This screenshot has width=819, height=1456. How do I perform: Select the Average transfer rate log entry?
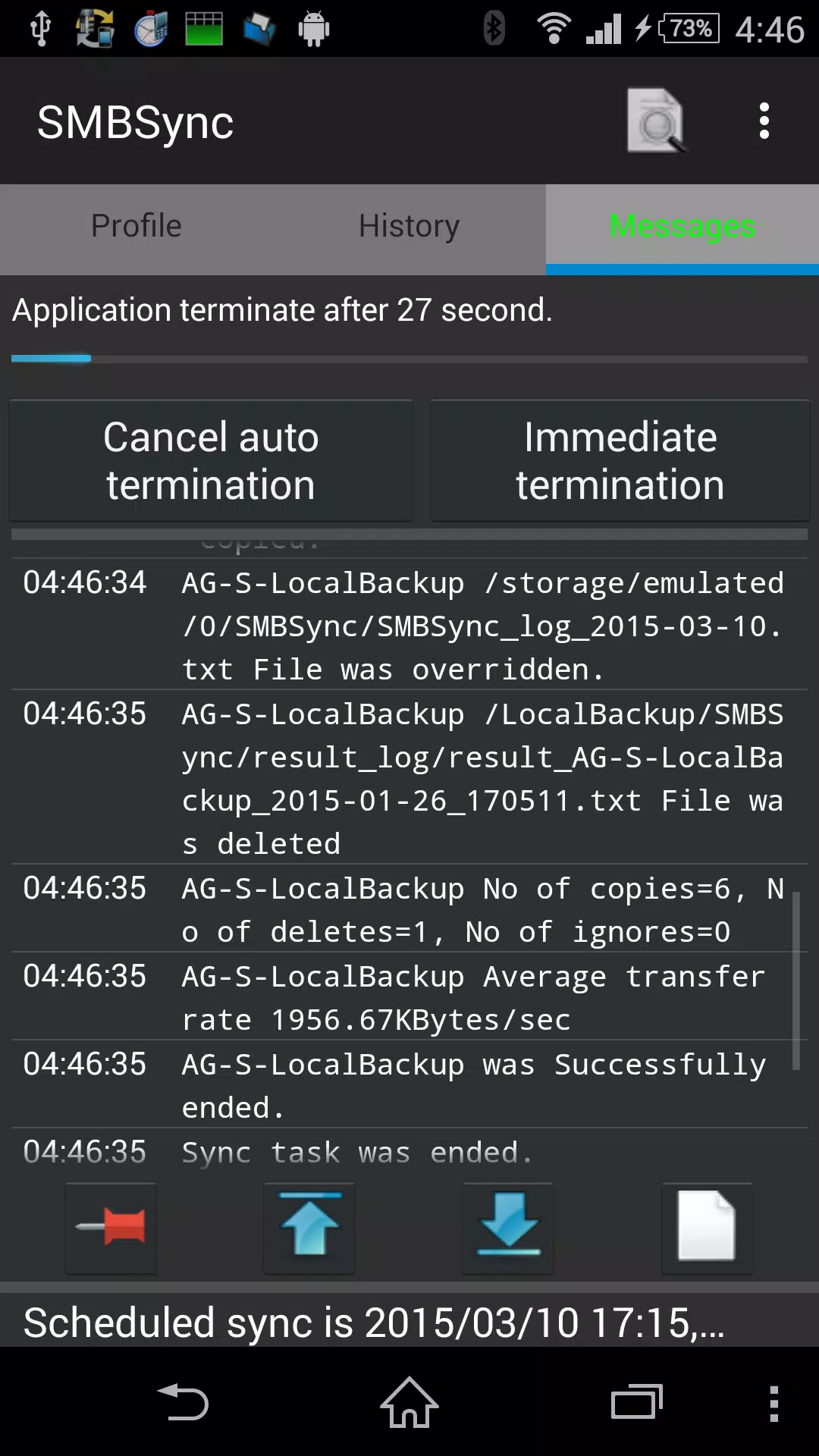409,996
